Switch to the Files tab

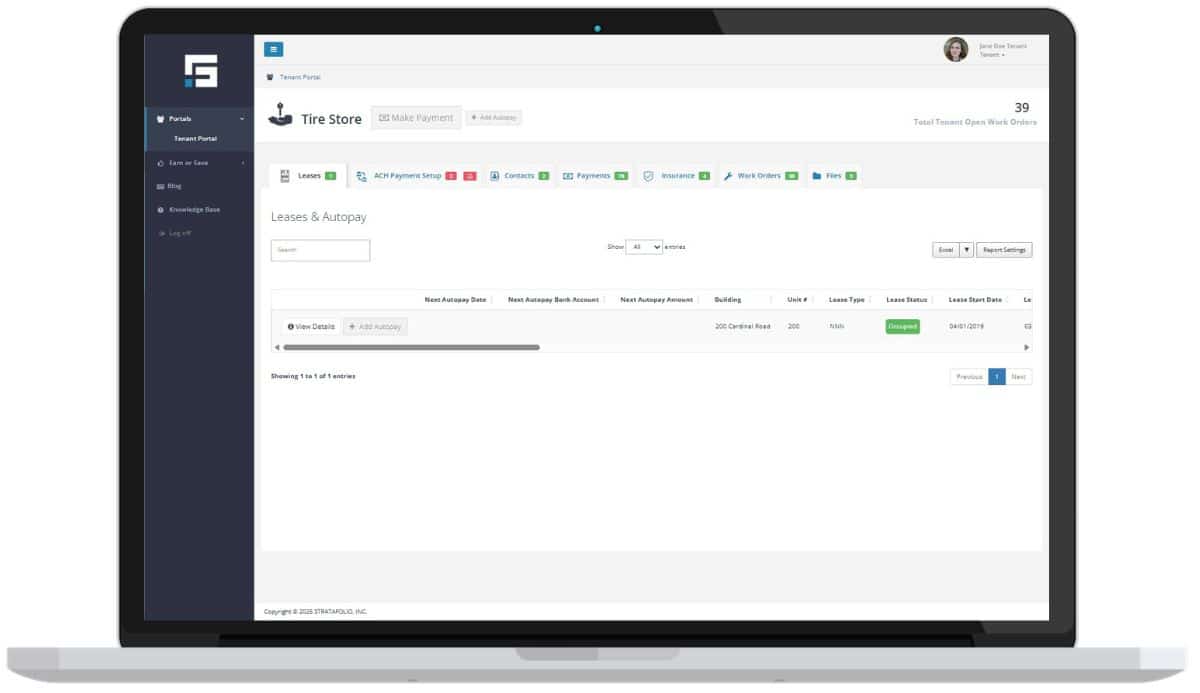(x=834, y=176)
